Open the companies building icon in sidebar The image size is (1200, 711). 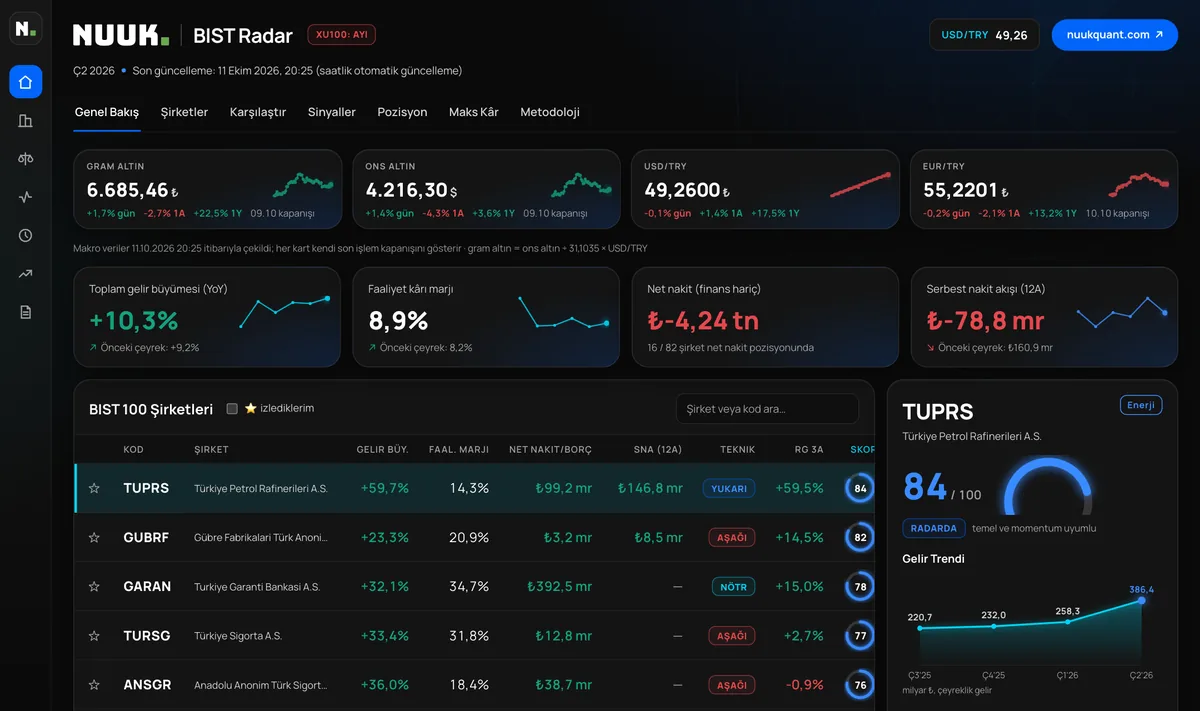tap(26, 121)
